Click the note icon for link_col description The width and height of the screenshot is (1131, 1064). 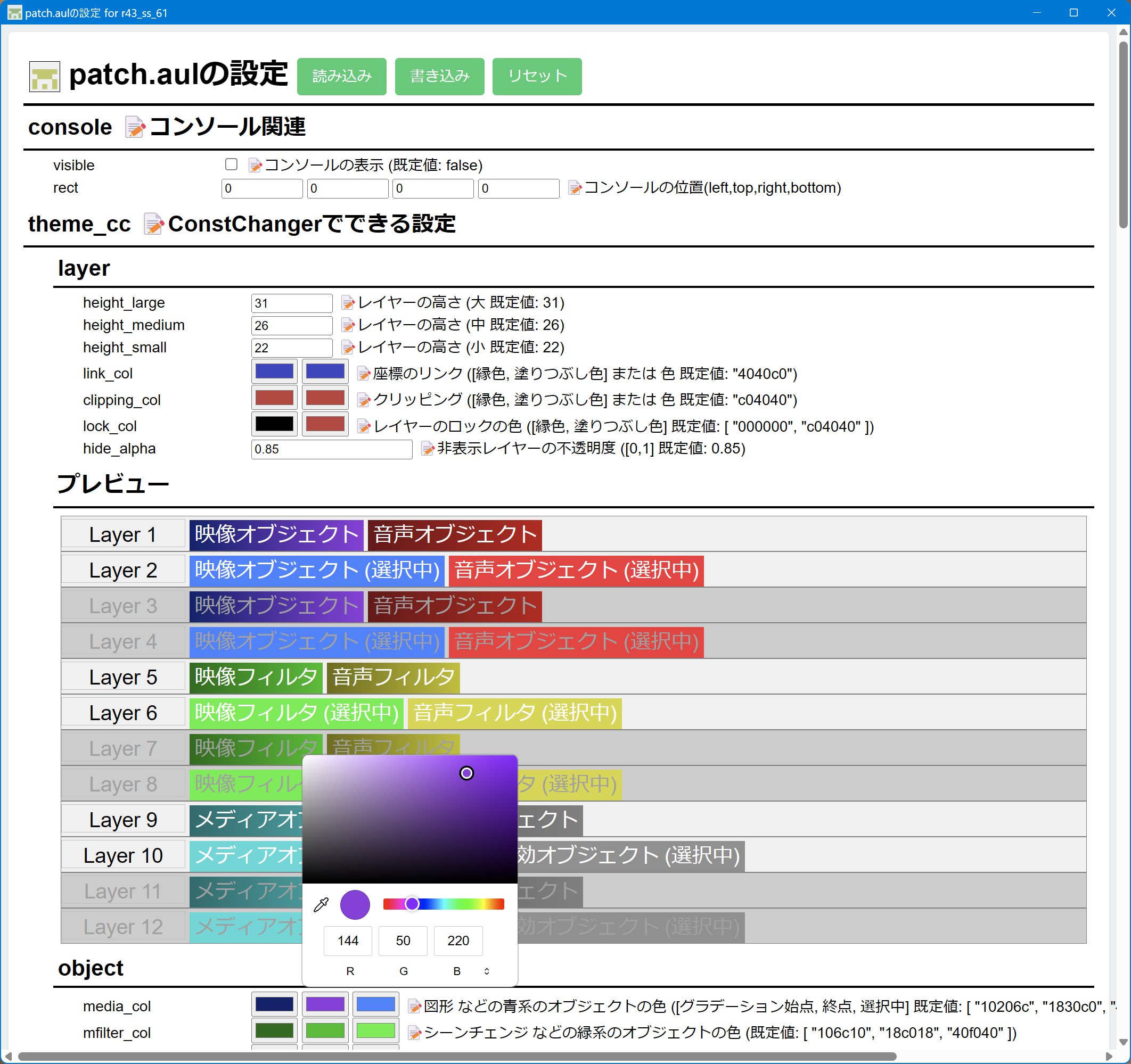point(364,374)
